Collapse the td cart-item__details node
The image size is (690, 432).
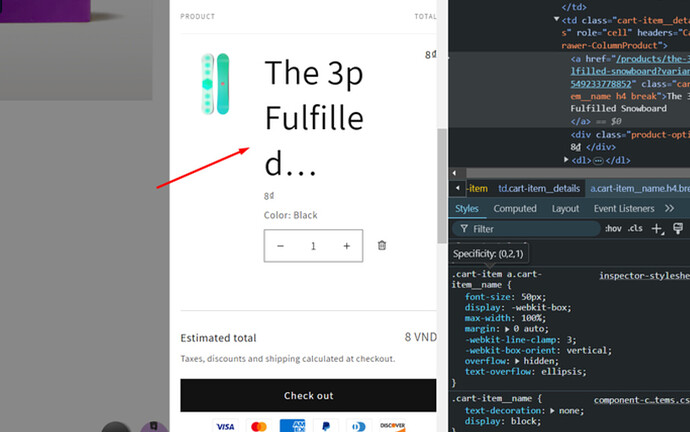click(x=557, y=19)
